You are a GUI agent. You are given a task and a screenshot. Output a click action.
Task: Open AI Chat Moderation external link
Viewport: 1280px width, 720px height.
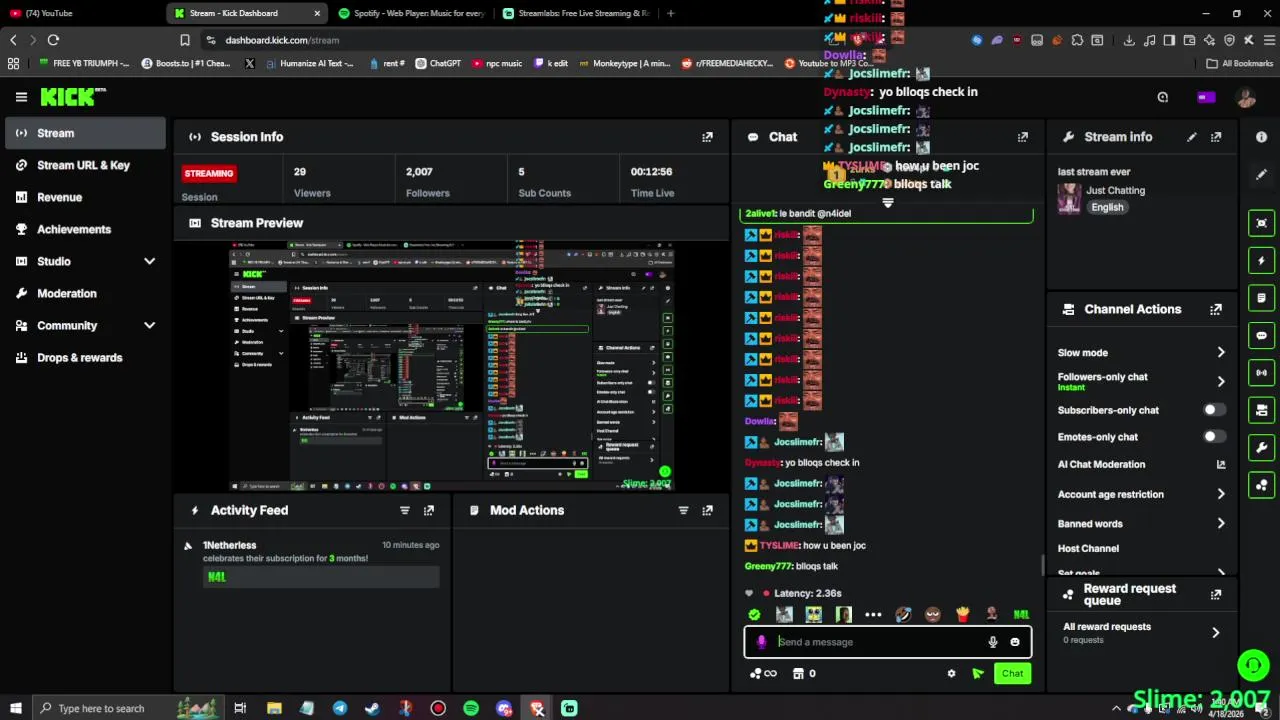1220,465
